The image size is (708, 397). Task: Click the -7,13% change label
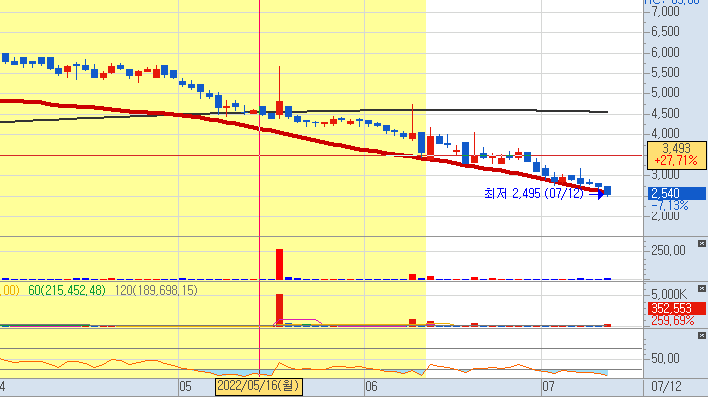[x=670, y=206]
